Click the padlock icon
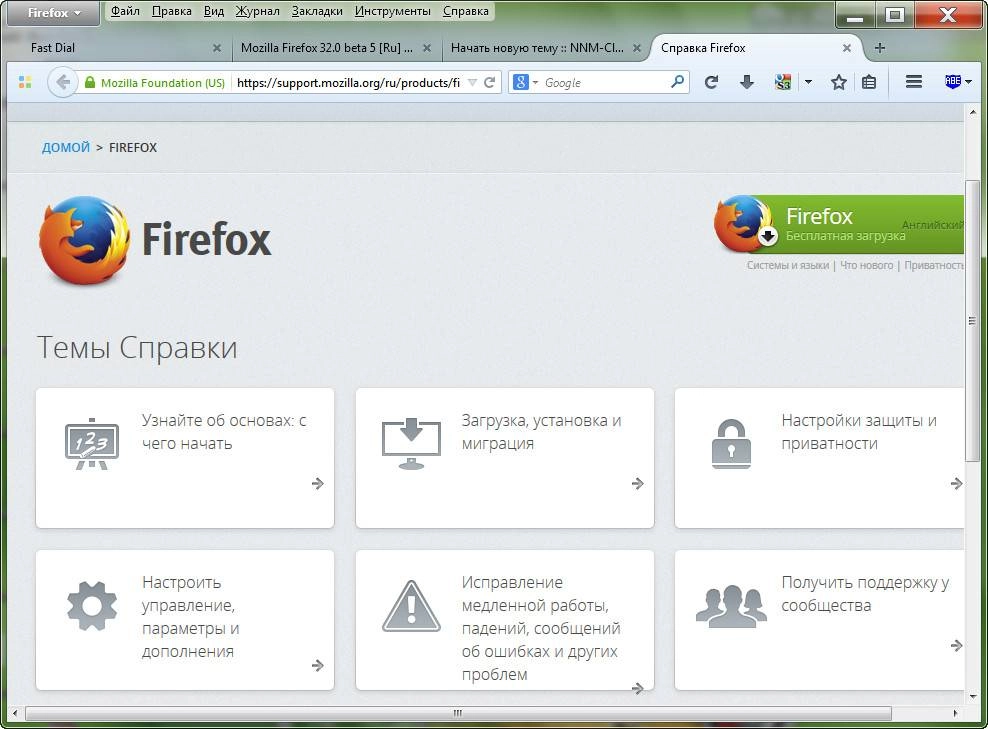The image size is (988, 729). 731,444
